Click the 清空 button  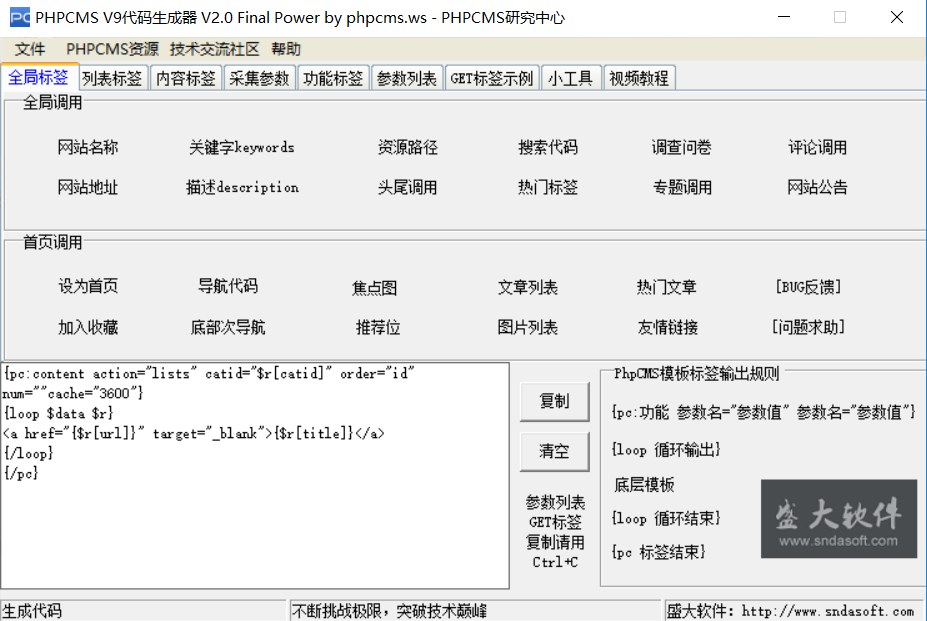[x=555, y=451]
